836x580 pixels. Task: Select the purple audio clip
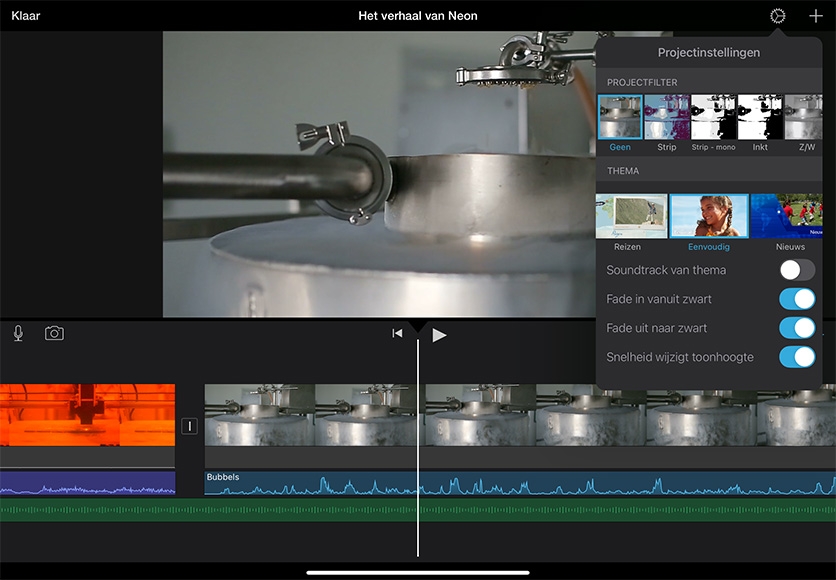(87, 484)
